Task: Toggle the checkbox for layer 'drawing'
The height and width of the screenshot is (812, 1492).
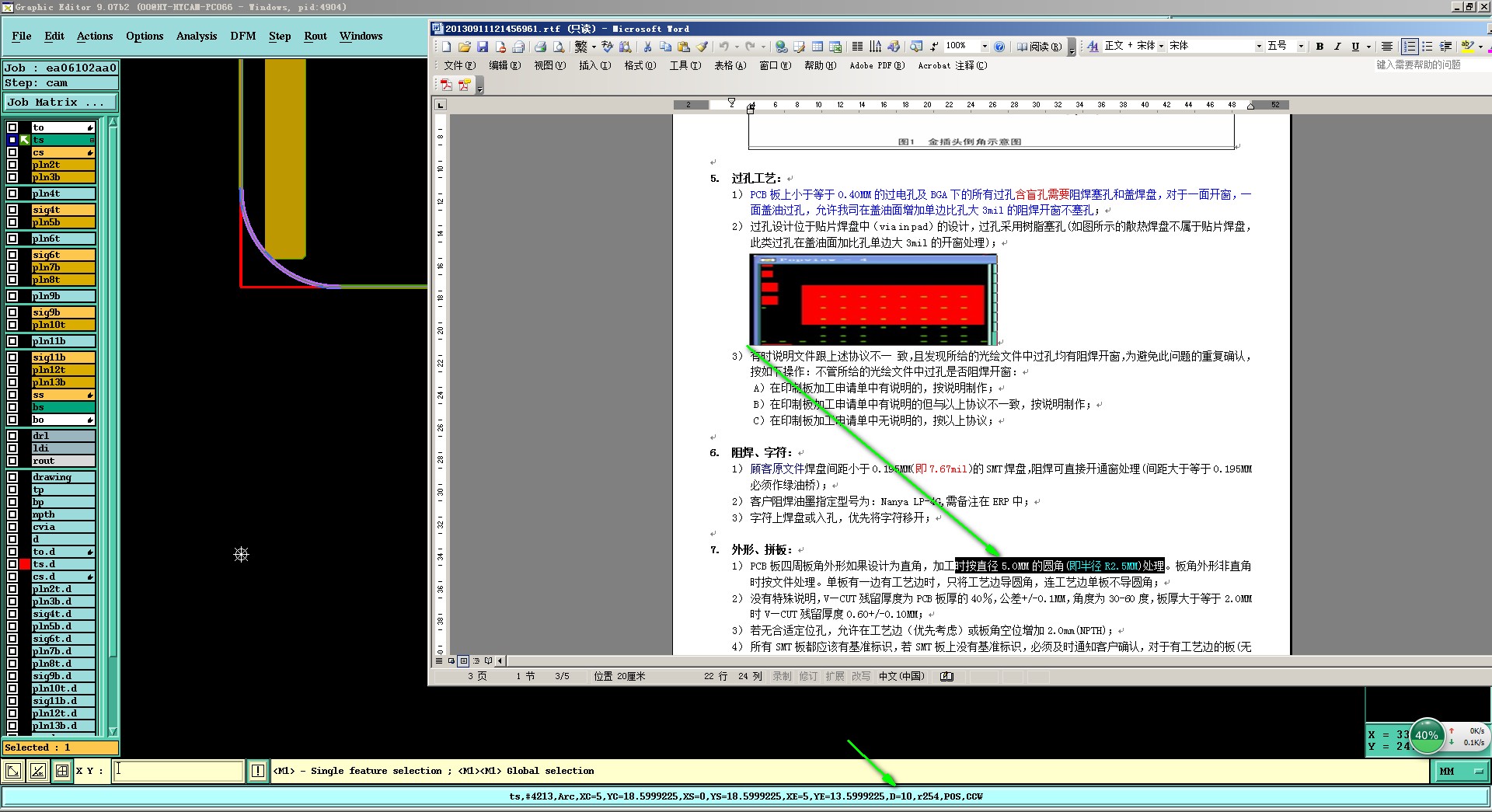Action: 12,477
